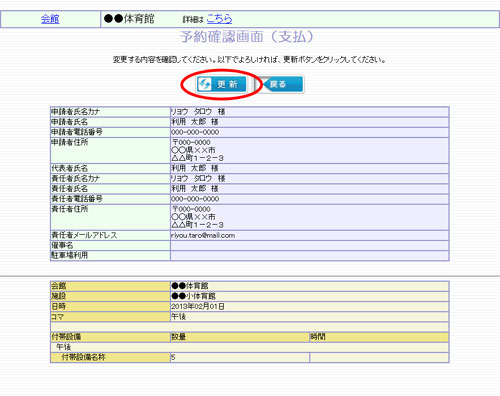Open the 会館 link in header
This screenshot has height=396, width=500.
50,19
